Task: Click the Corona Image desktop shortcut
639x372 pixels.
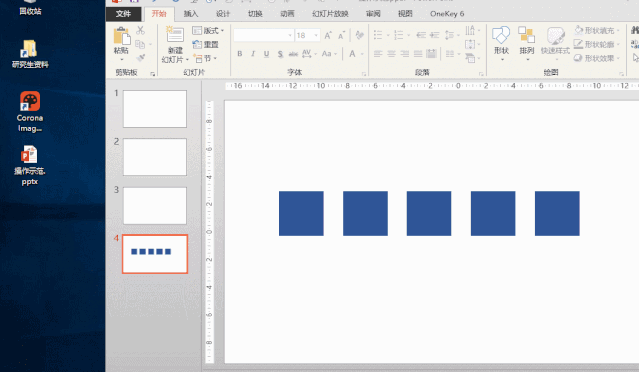Action: click(30, 112)
